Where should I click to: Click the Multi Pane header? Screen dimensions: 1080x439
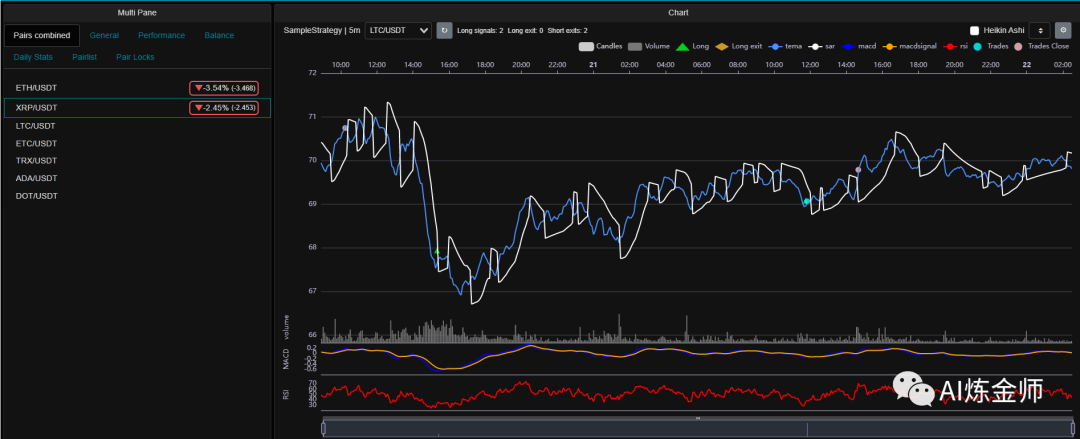tap(136, 12)
